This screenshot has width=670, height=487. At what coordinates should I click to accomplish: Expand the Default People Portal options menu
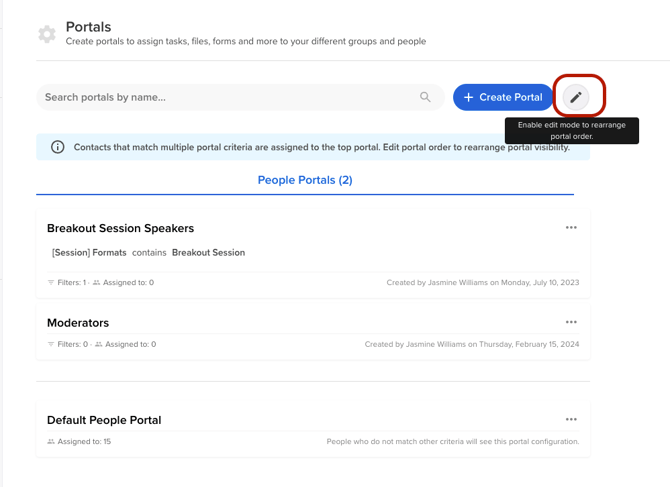571,420
